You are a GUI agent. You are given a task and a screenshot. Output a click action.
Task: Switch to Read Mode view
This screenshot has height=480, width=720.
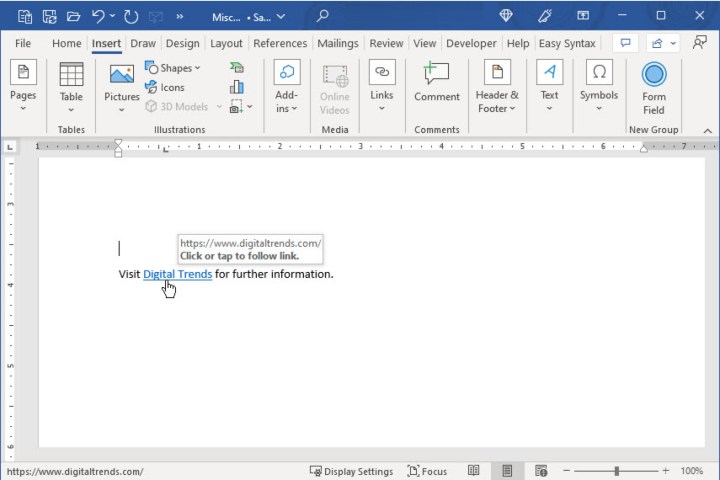[474, 470]
